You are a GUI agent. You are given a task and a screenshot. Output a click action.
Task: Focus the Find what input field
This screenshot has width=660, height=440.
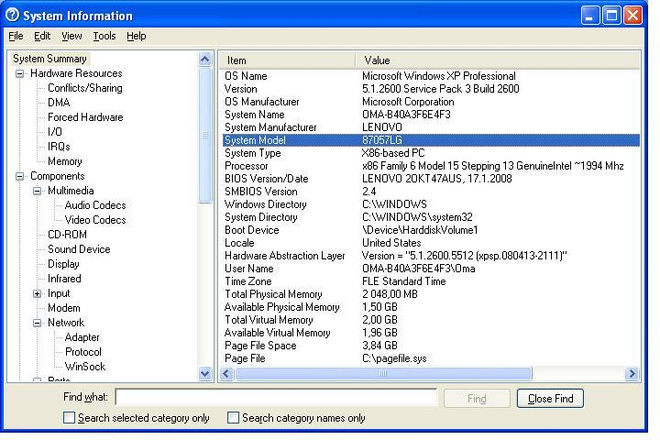[276, 397]
